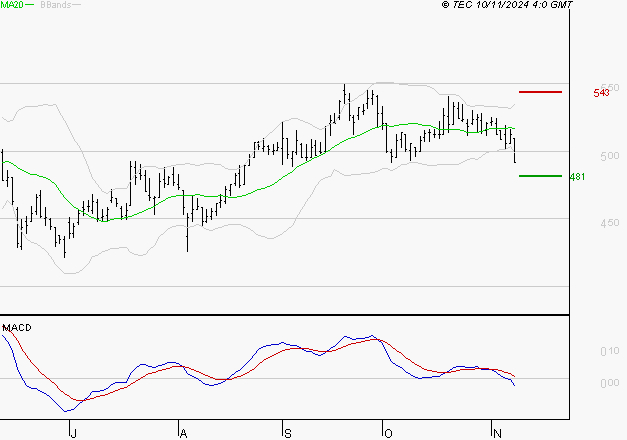627x440 pixels.
Task: Click the TEC 10/11/2024 copyright text
Action: pyautogui.click(x=507, y=5)
